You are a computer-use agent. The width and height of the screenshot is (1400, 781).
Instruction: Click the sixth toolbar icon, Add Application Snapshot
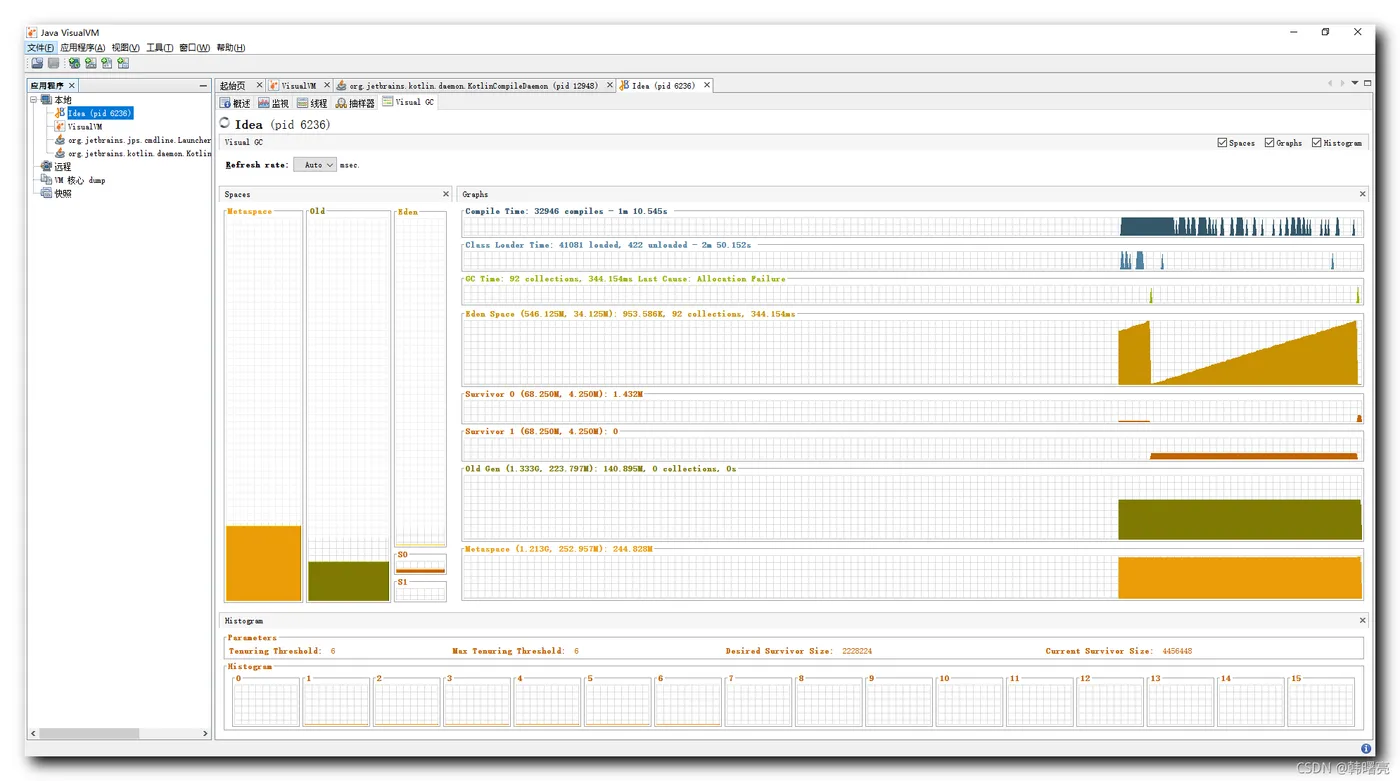(x=123, y=63)
